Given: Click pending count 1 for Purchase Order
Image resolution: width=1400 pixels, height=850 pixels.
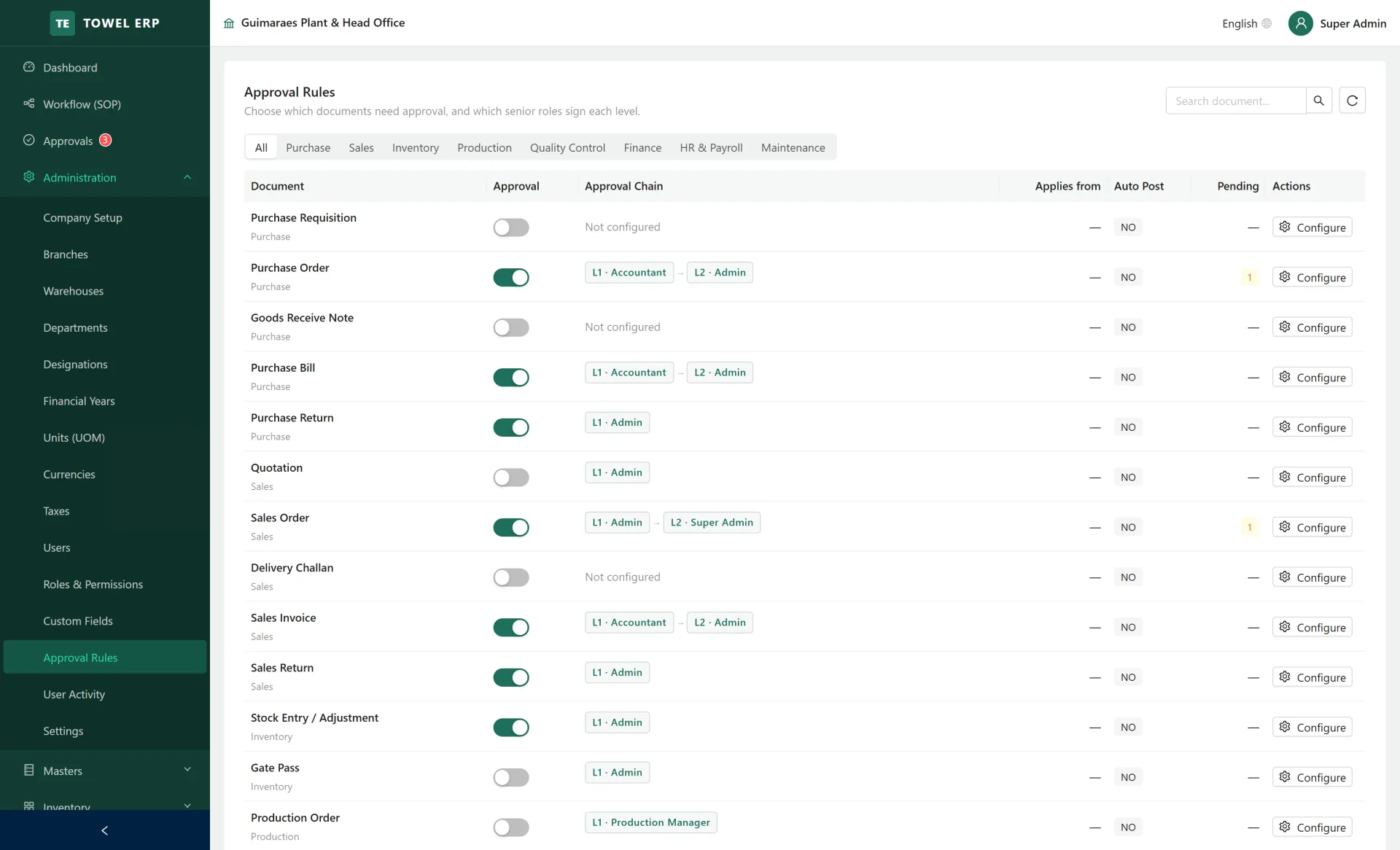Looking at the screenshot, I should coord(1250,277).
